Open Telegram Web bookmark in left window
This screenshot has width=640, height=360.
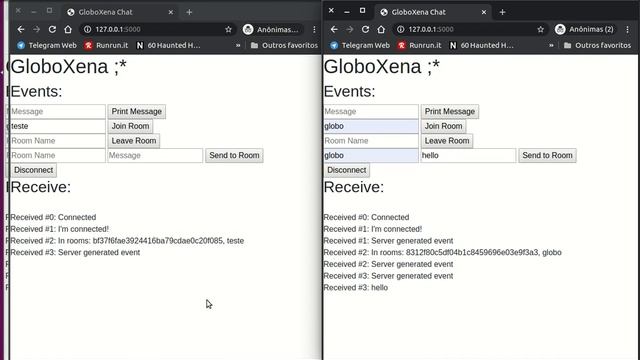pos(47,45)
